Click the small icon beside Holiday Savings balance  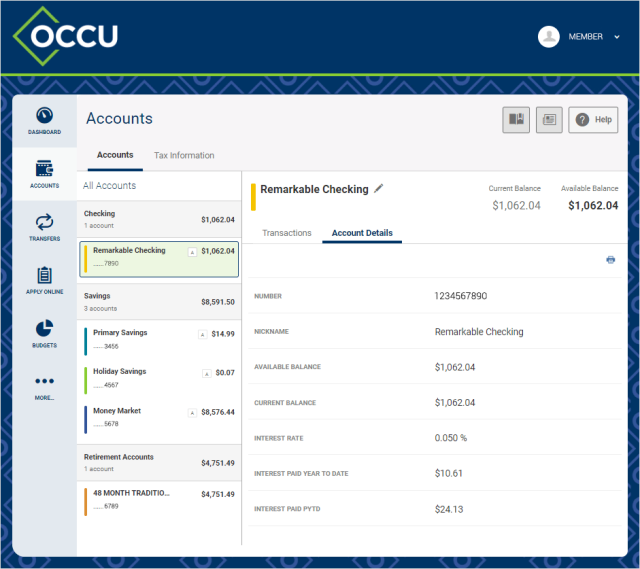pos(207,373)
